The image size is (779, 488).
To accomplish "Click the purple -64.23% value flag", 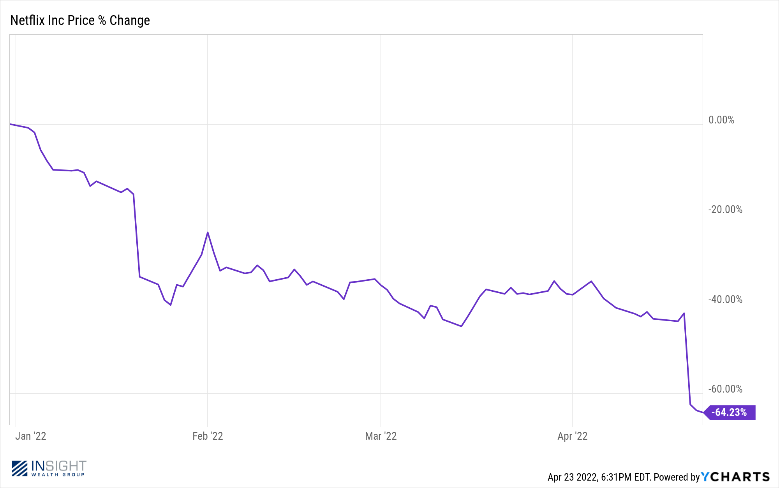I will (x=730, y=412).
